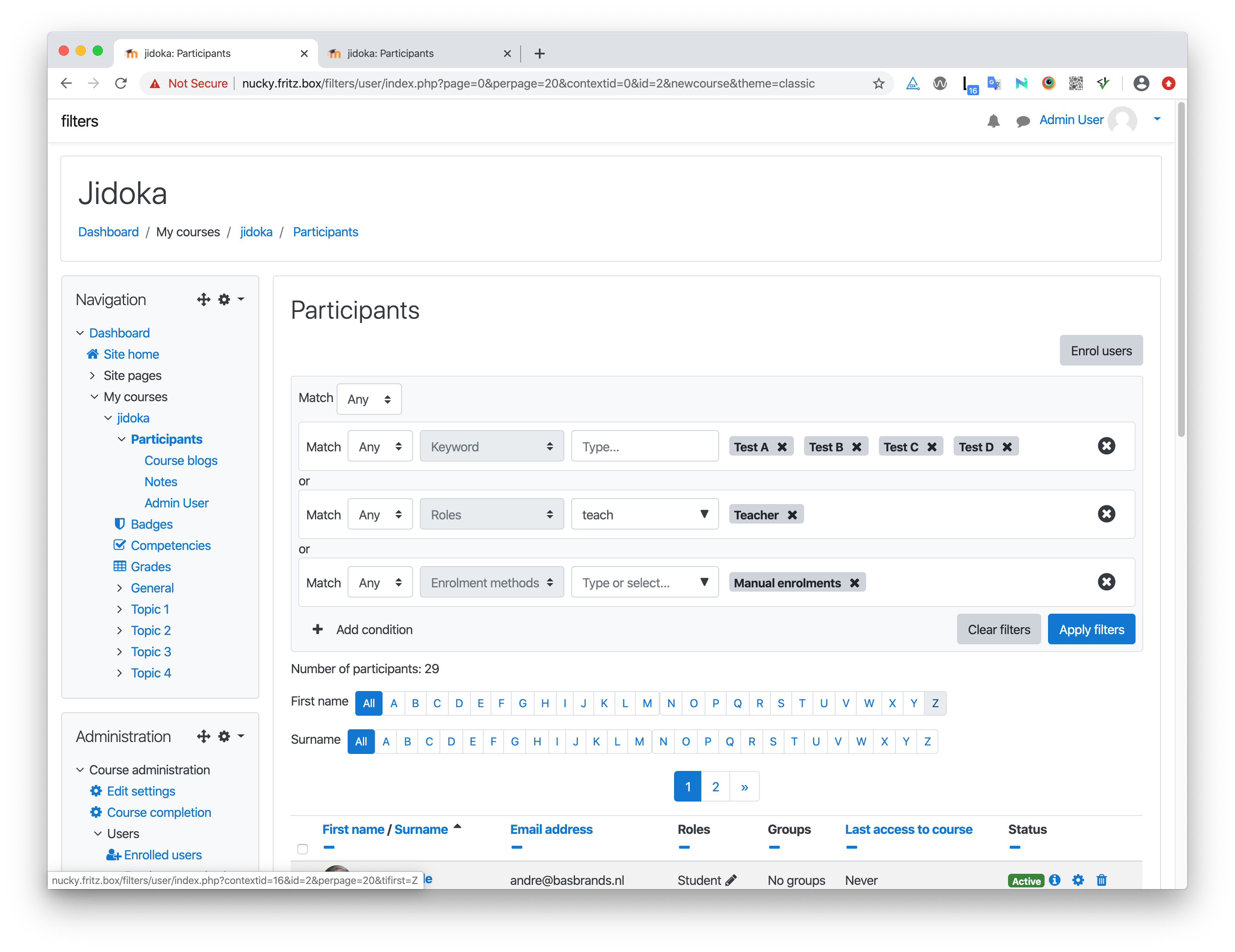This screenshot has height=952, width=1235.
Task: Expand the teach role suggestions arrow
Action: pos(704,514)
